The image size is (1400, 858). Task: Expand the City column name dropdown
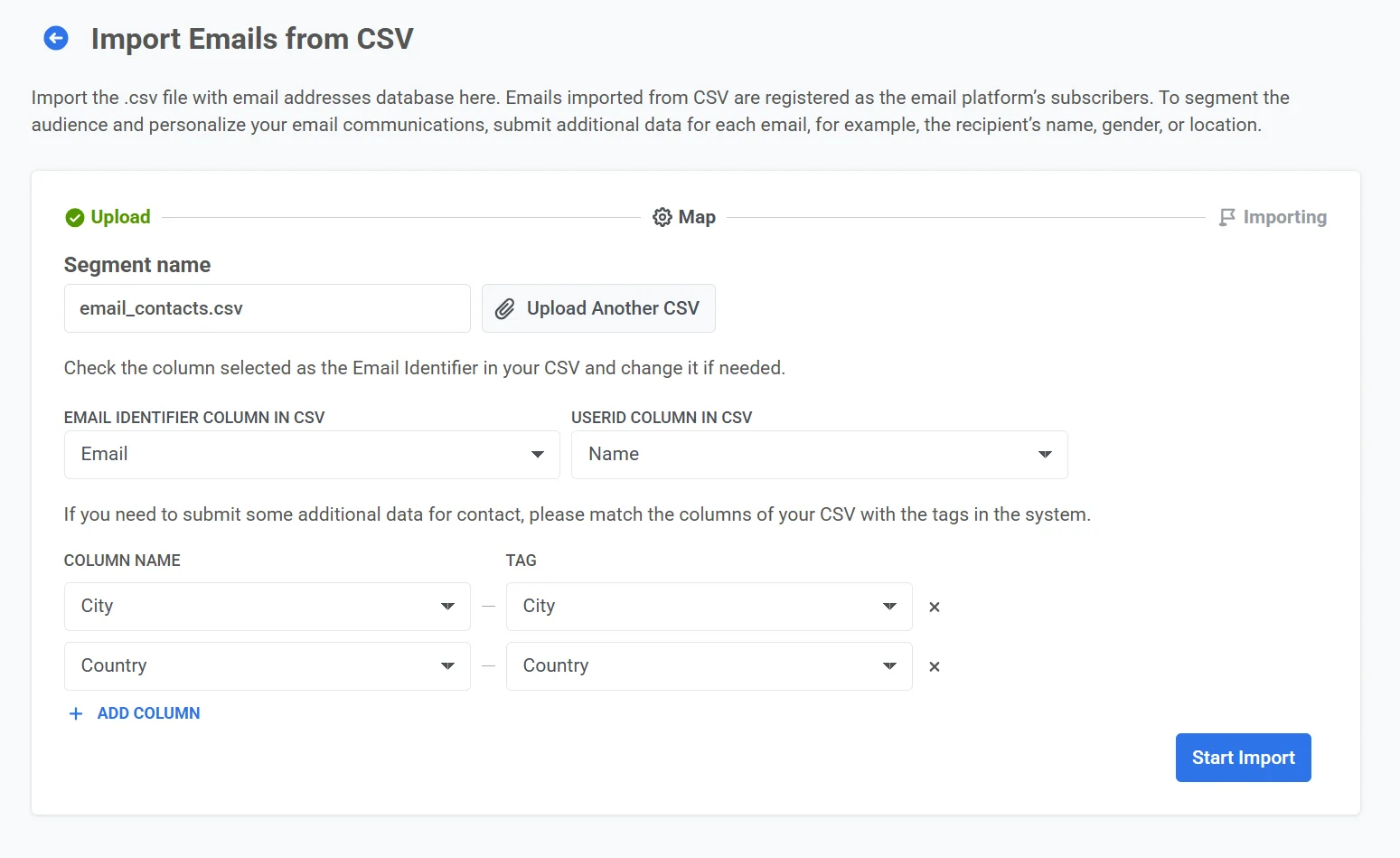[x=447, y=607]
